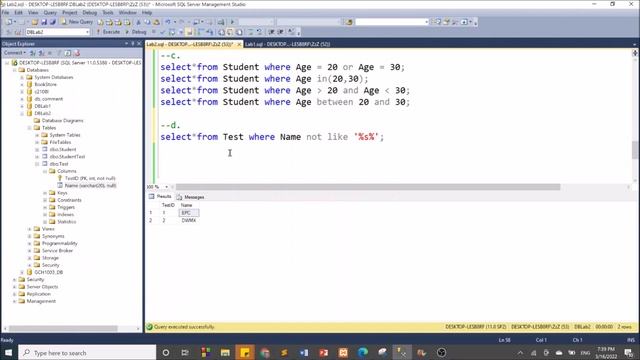Open OBS Studio from taskbar
Image resolution: width=640 pixels, height=360 pixels.
(x=441, y=353)
